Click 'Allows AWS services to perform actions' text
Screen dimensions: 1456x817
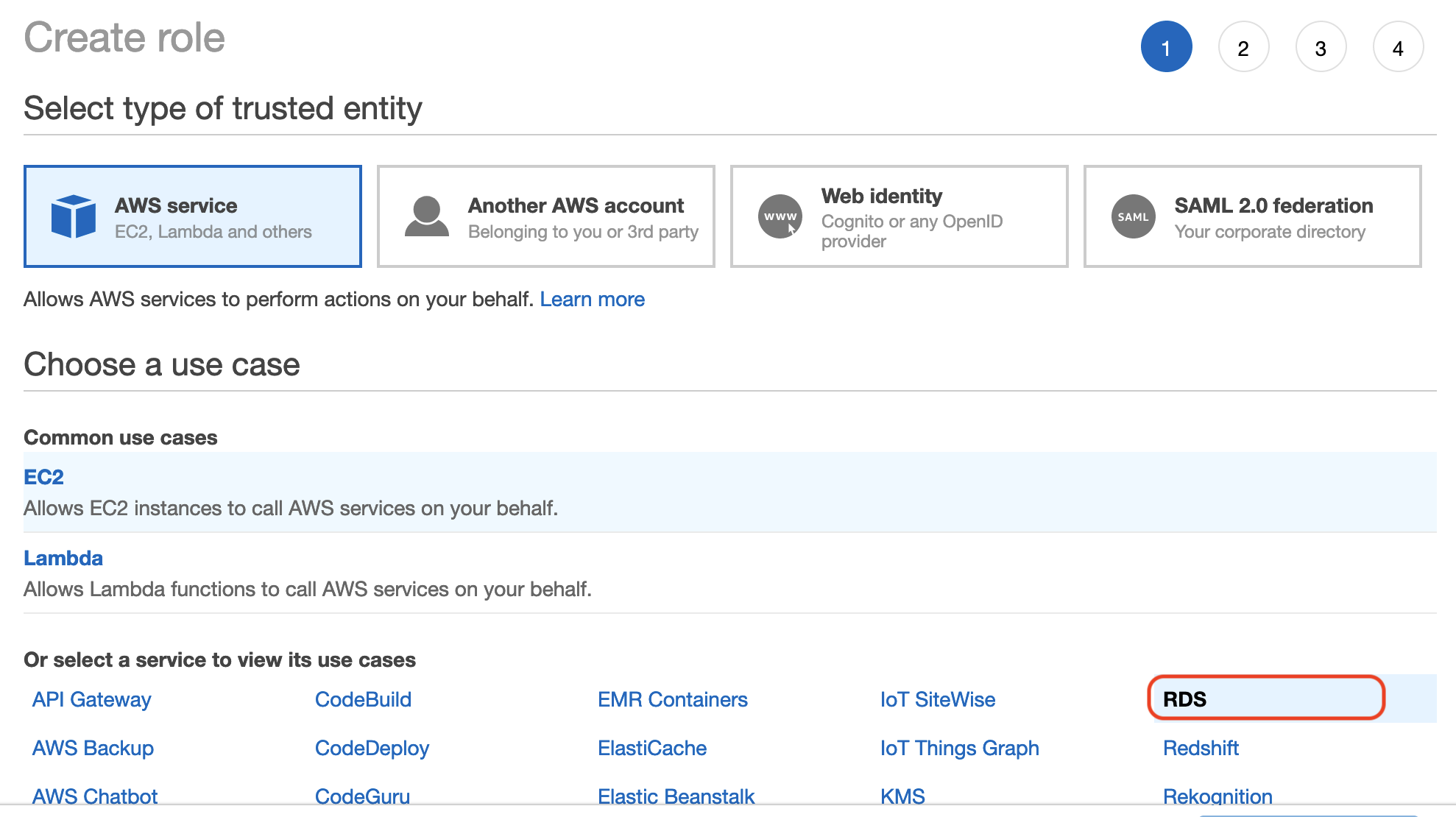click(x=279, y=300)
